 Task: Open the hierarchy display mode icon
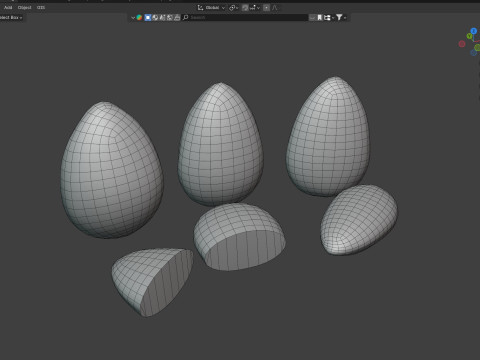tap(327, 17)
